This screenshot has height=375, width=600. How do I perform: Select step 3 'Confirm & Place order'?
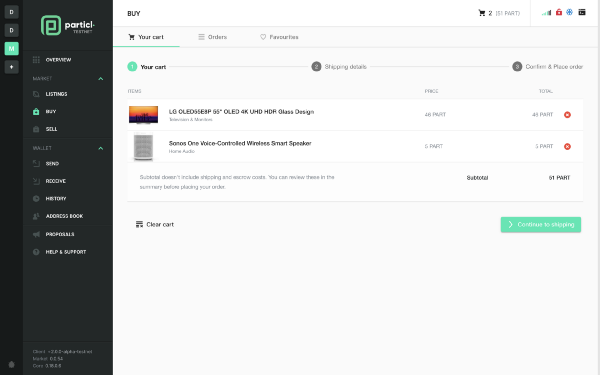click(x=548, y=67)
